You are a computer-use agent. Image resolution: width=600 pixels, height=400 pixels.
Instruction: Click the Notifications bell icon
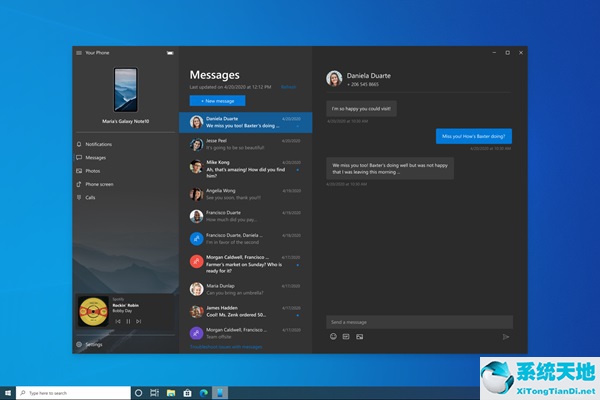[79, 144]
